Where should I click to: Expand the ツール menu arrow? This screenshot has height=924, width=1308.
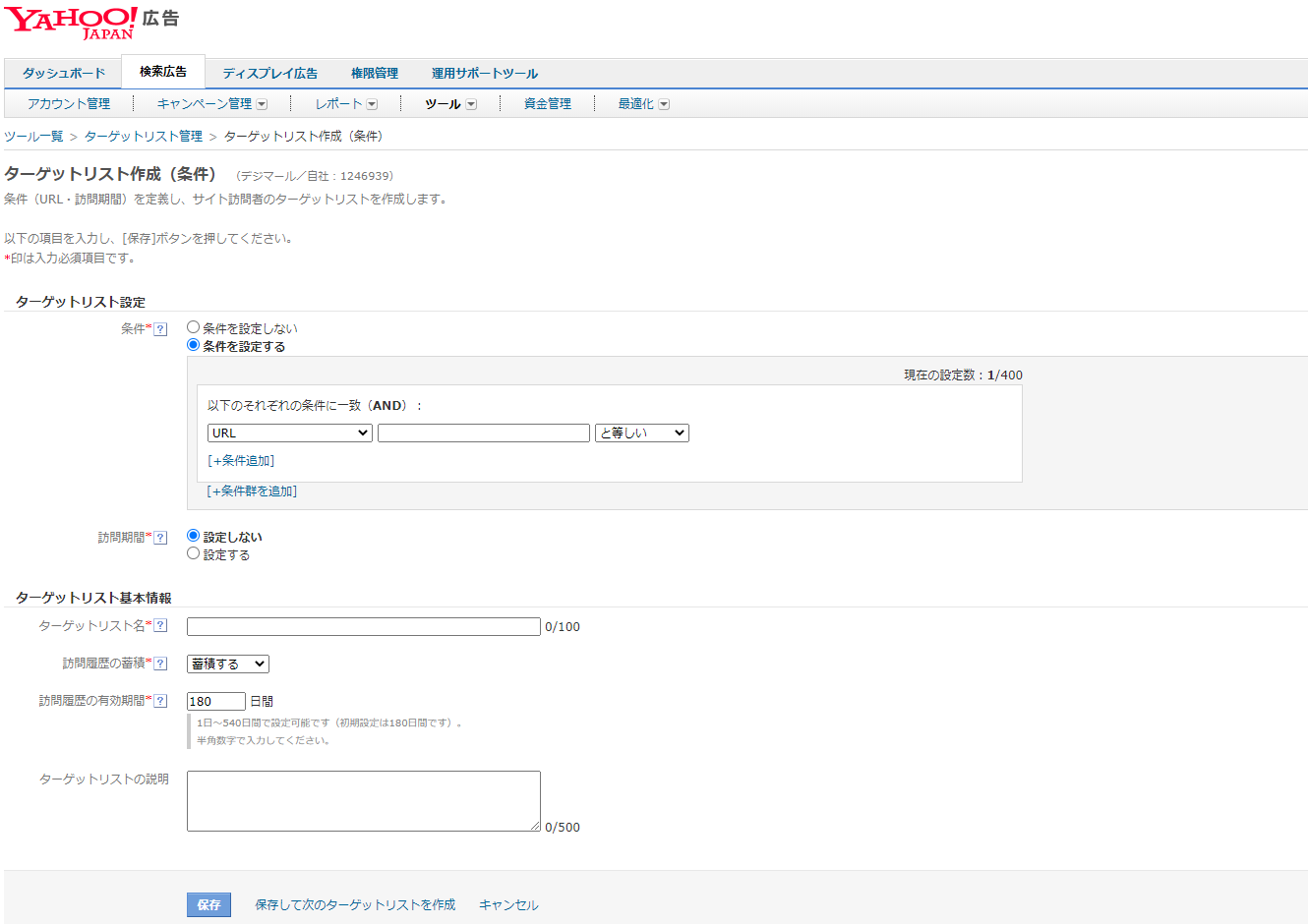click(x=471, y=104)
